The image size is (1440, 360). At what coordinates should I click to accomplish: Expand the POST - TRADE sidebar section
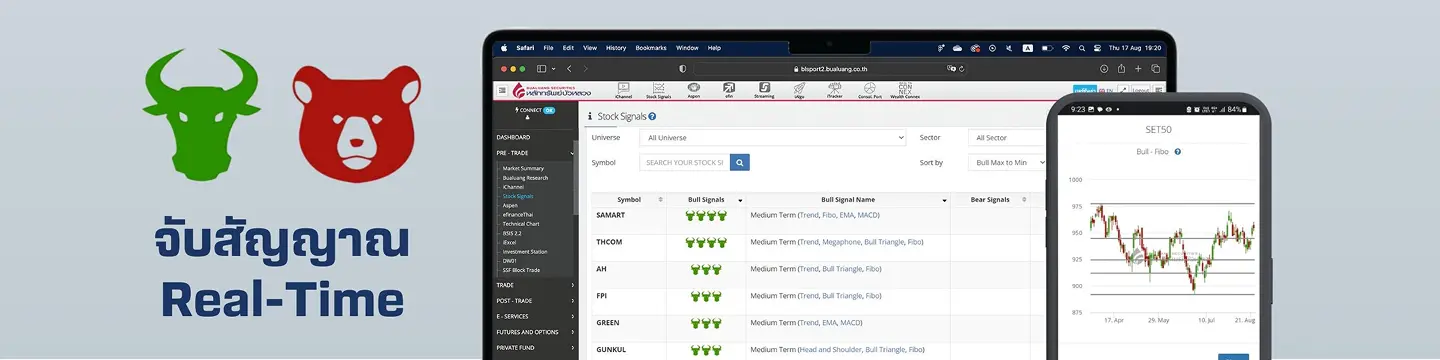tap(536, 301)
